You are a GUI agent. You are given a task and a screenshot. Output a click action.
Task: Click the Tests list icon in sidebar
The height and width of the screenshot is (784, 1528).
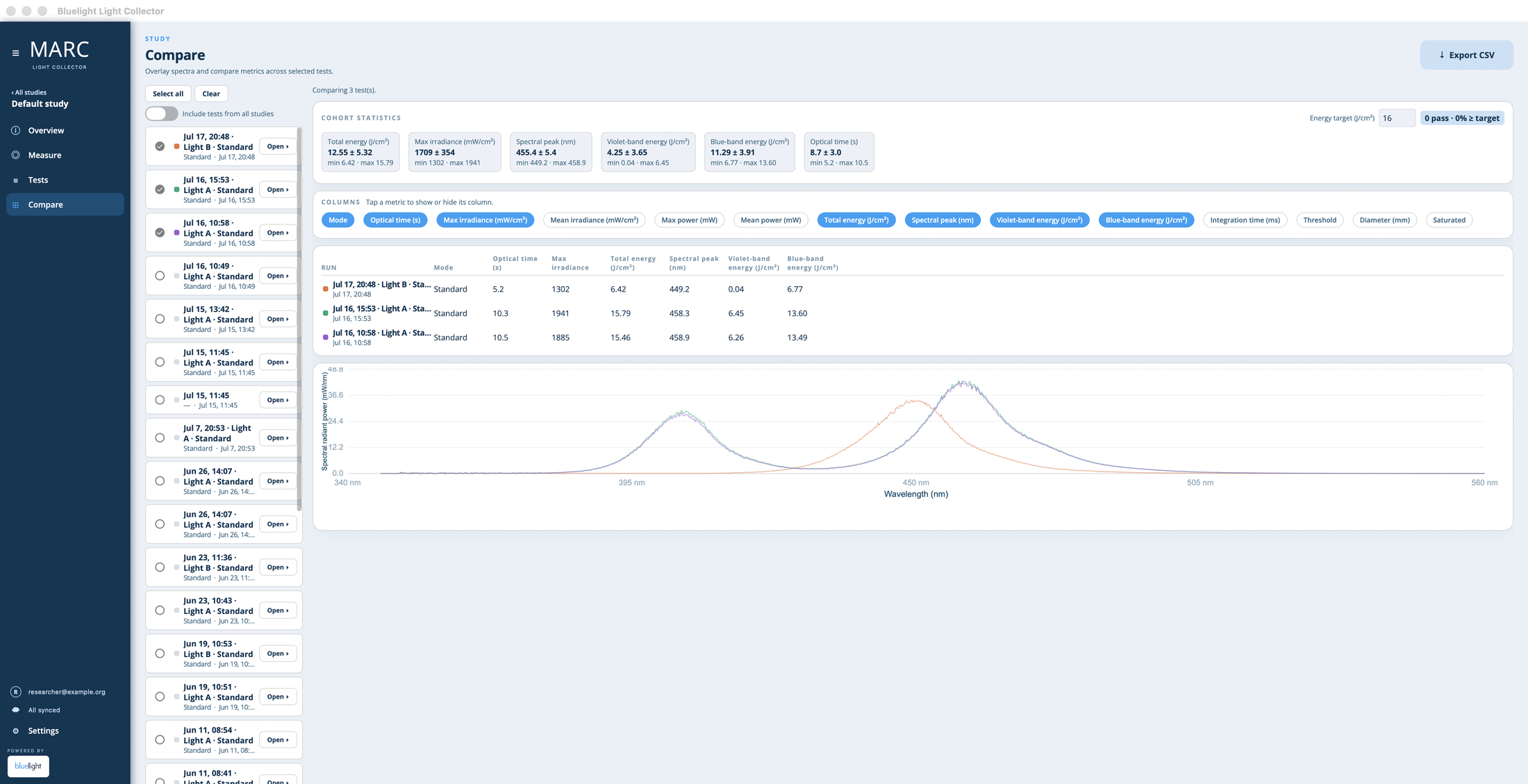tap(15, 180)
